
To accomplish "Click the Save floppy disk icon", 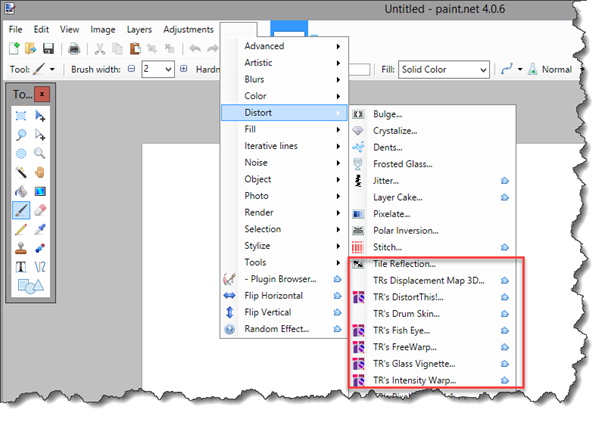I will click(48, 49).
